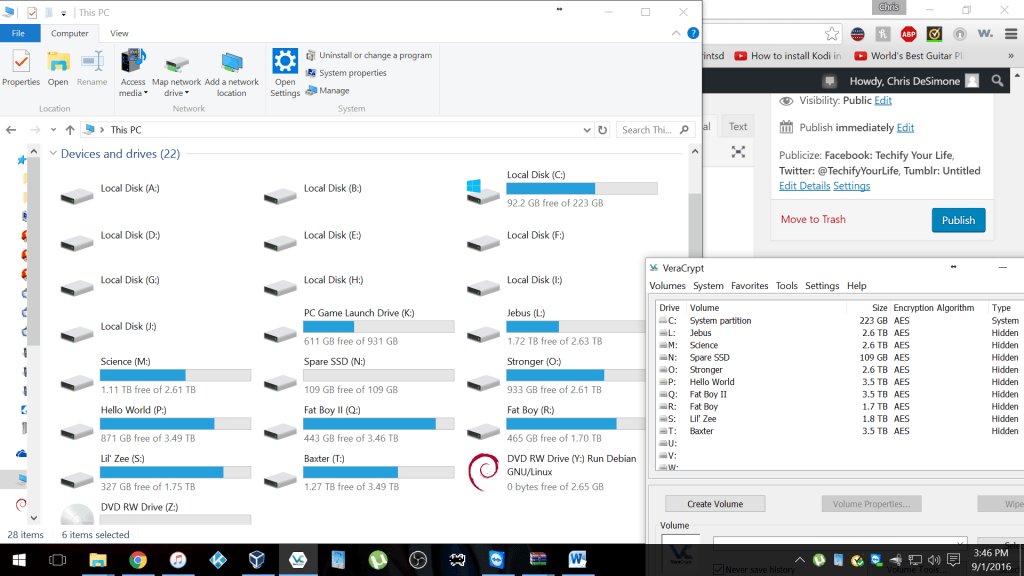This screenshot has height=576, width=1024.
Task: Select the Spare SSD (N:) drive
Action: tap(358, 375)
